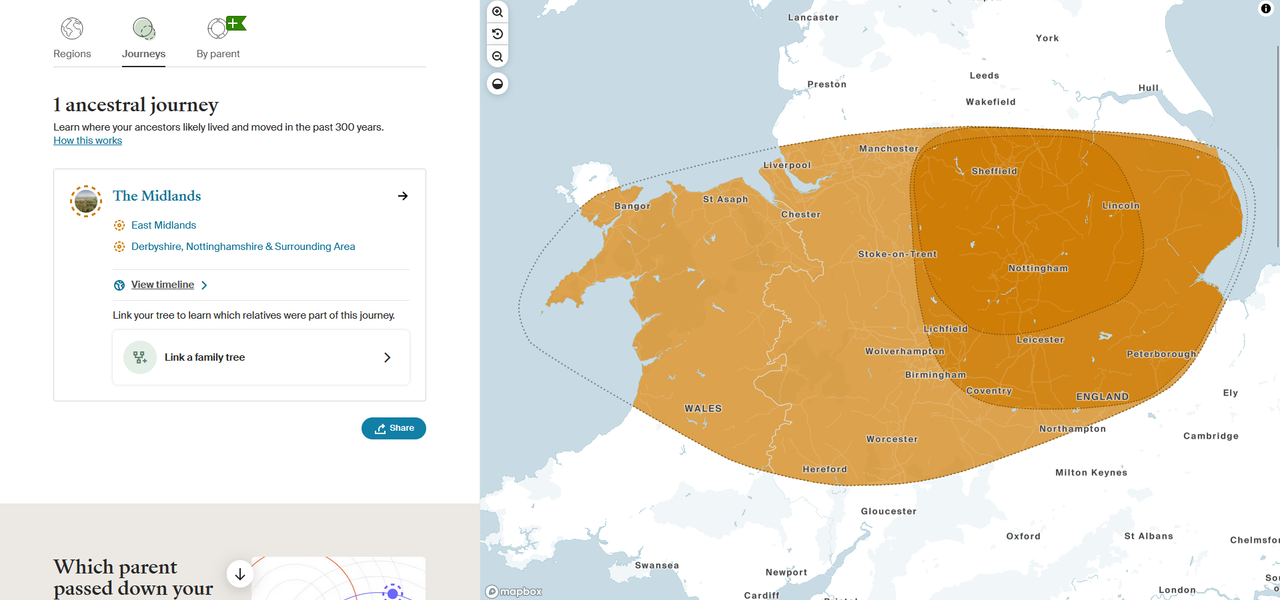
Task: Click Nottingham label on map
Action: point(1038,268)
